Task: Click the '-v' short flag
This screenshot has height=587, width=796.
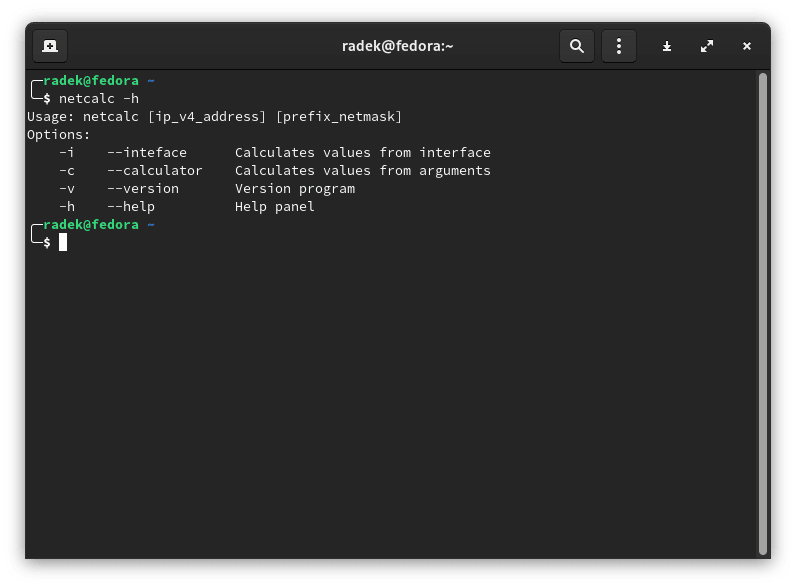Action: click(x=67, y=188)
